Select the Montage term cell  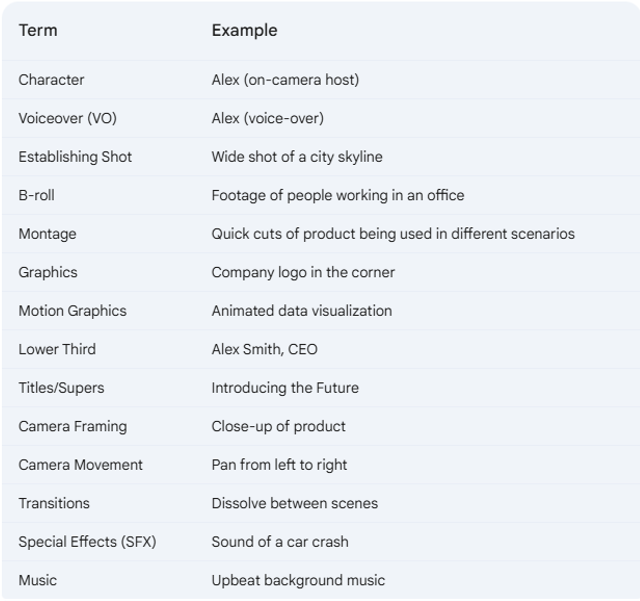[47, 234]
